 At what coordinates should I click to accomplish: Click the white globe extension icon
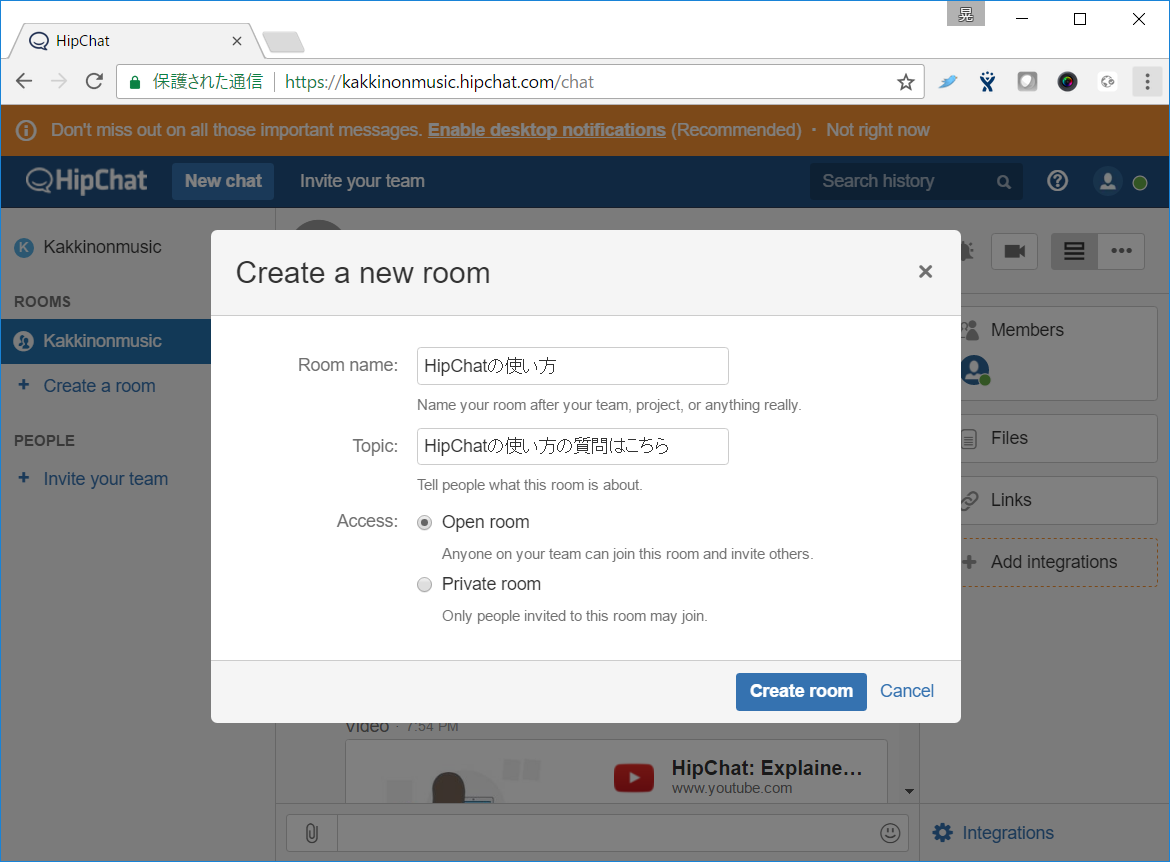click(1107, 81)
